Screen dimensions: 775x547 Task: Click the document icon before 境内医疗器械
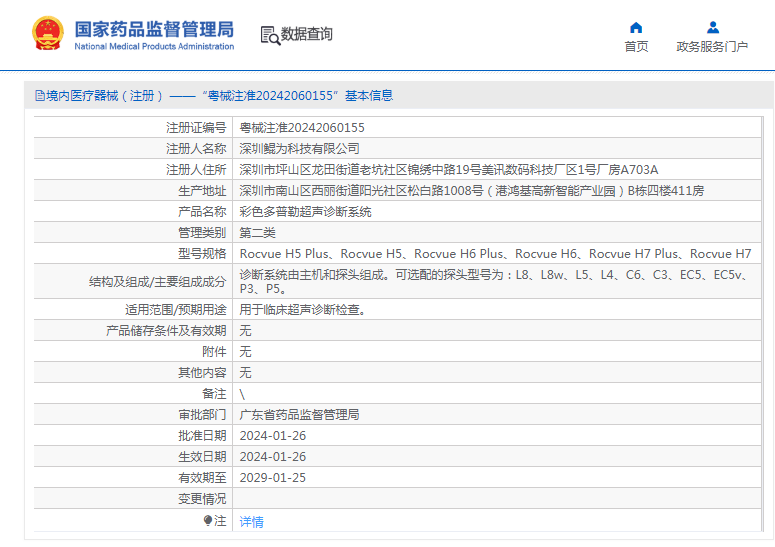click(39, 96)
